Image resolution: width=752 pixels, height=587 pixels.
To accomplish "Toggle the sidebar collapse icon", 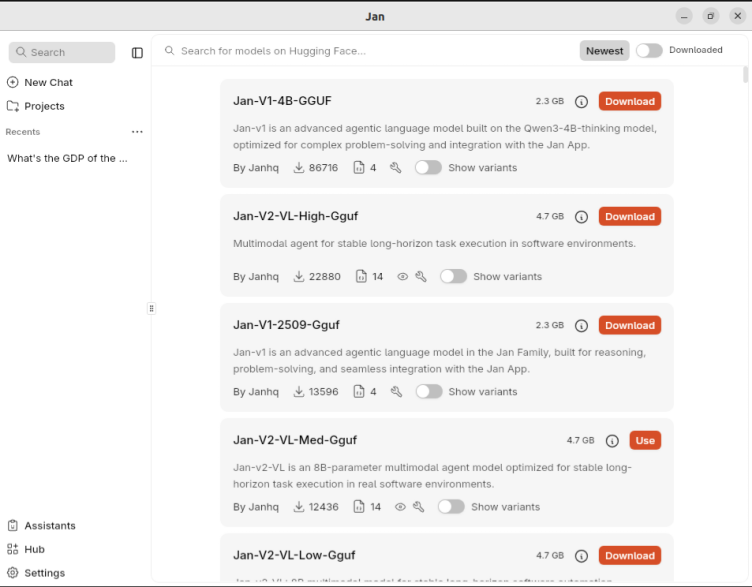I will pyautogui.click(x=137, y=53).
